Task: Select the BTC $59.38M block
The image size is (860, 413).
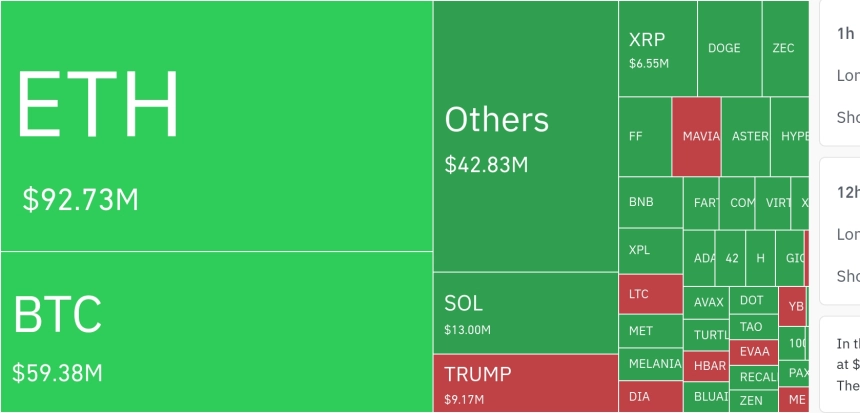Action: click(x=216, y=331)
